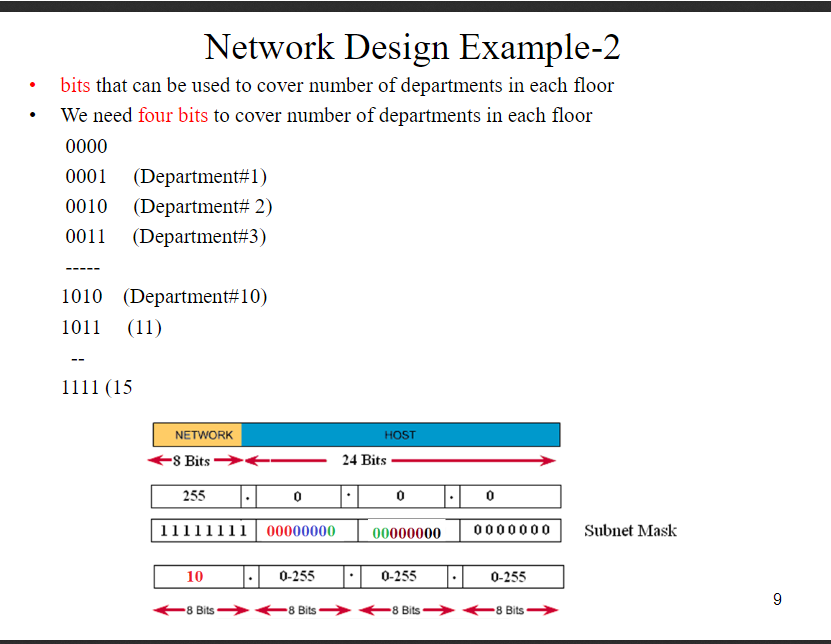Screen dimensions: 831x644
Task: Select the blue HOST box
Action: (400, 435)
